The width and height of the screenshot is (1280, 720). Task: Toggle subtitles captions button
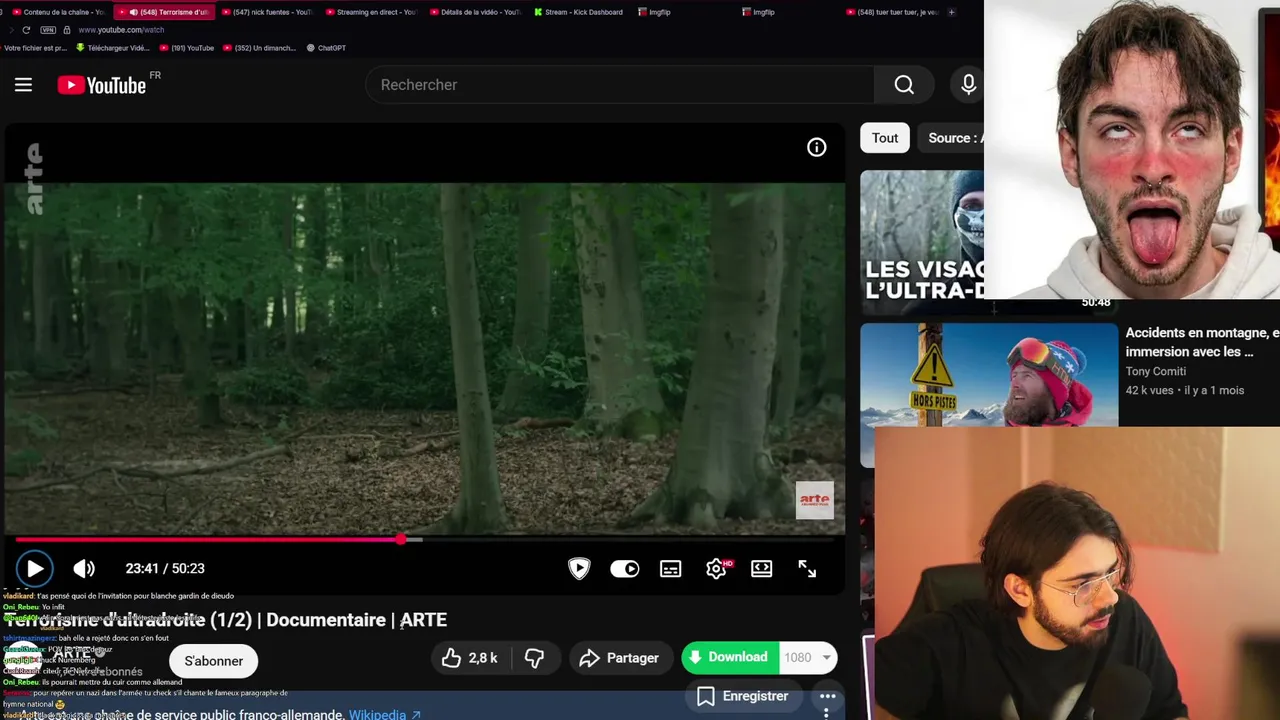(671, 569)
